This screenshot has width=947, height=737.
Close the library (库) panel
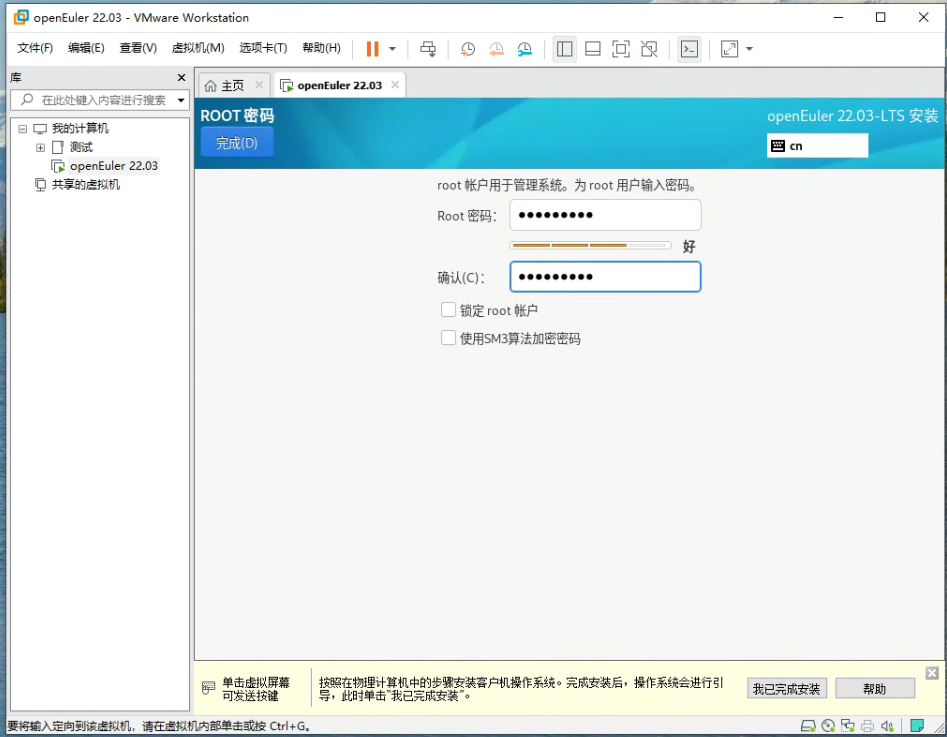point(181,77)
